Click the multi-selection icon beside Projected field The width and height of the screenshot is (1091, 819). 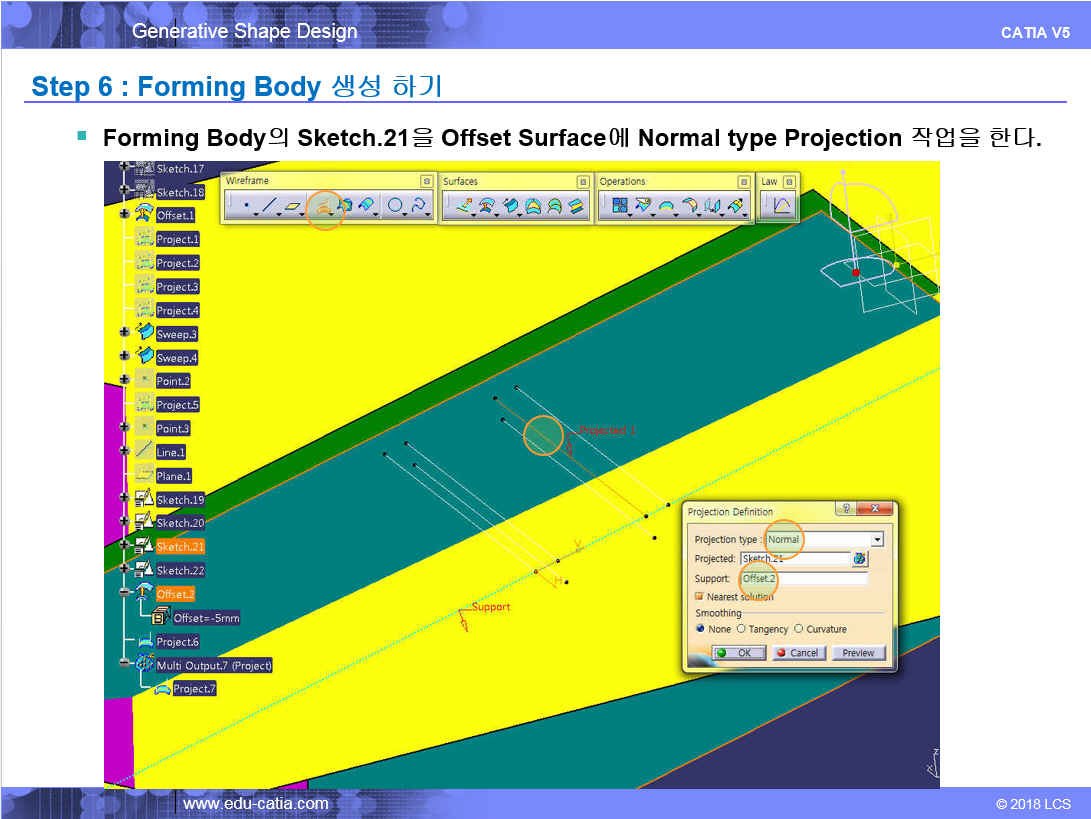click(859, 559)
